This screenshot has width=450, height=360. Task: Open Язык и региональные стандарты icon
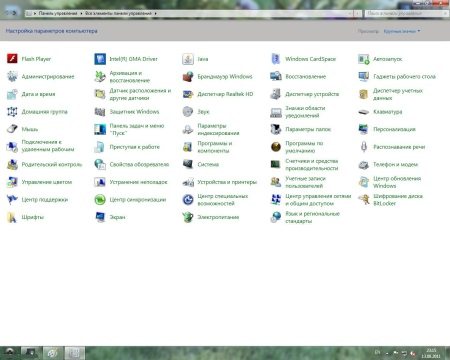coord(276,217)
